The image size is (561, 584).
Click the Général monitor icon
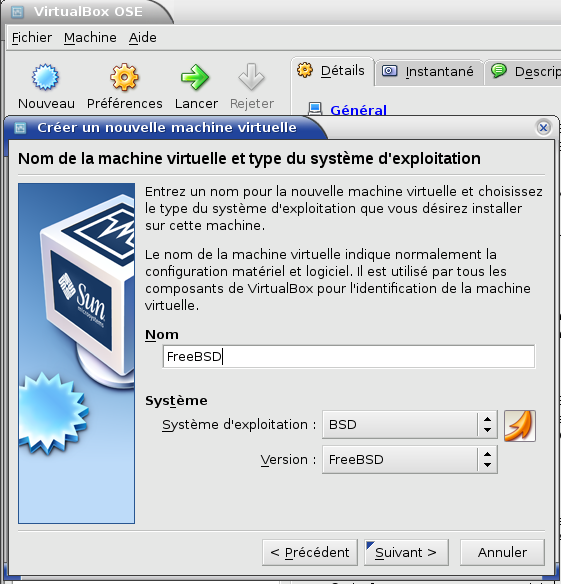315,109
